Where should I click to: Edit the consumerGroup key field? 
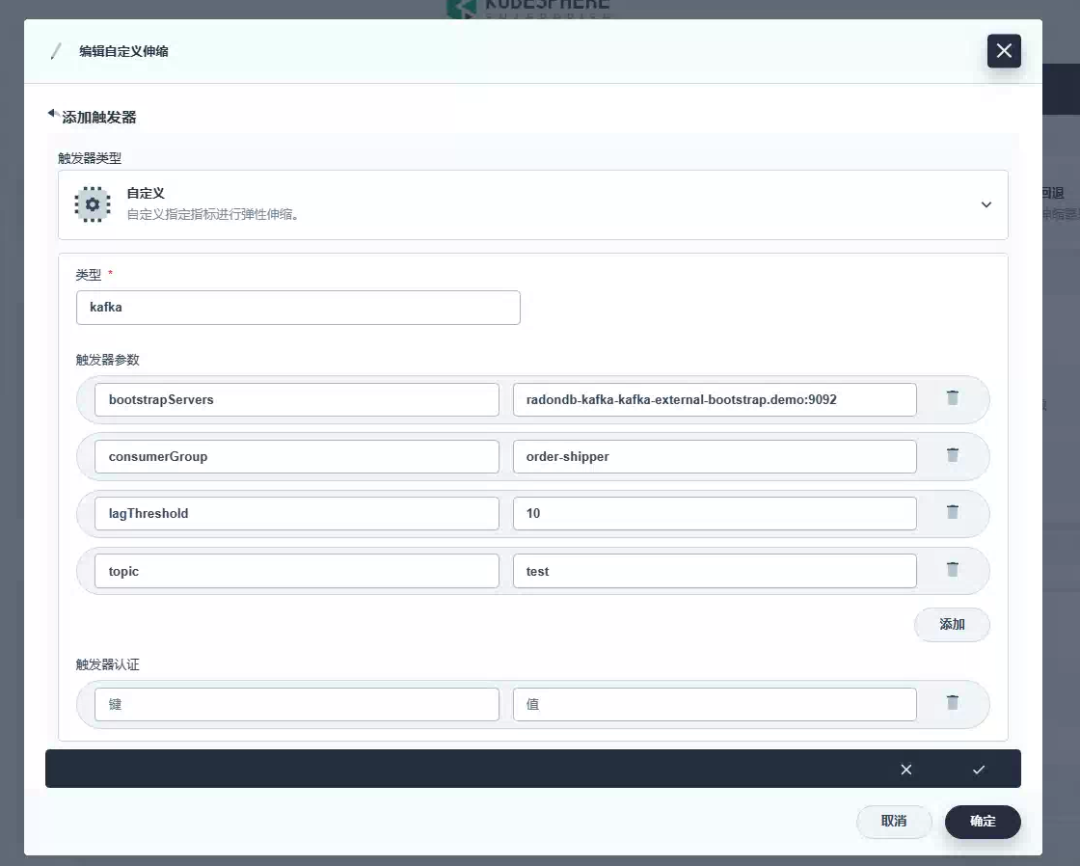tap(296, 457)
